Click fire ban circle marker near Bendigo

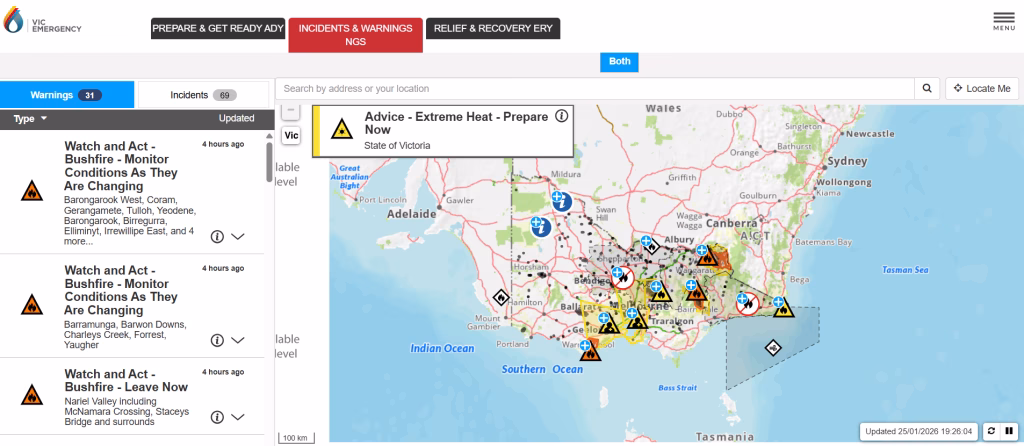click(x=622, y=278)
